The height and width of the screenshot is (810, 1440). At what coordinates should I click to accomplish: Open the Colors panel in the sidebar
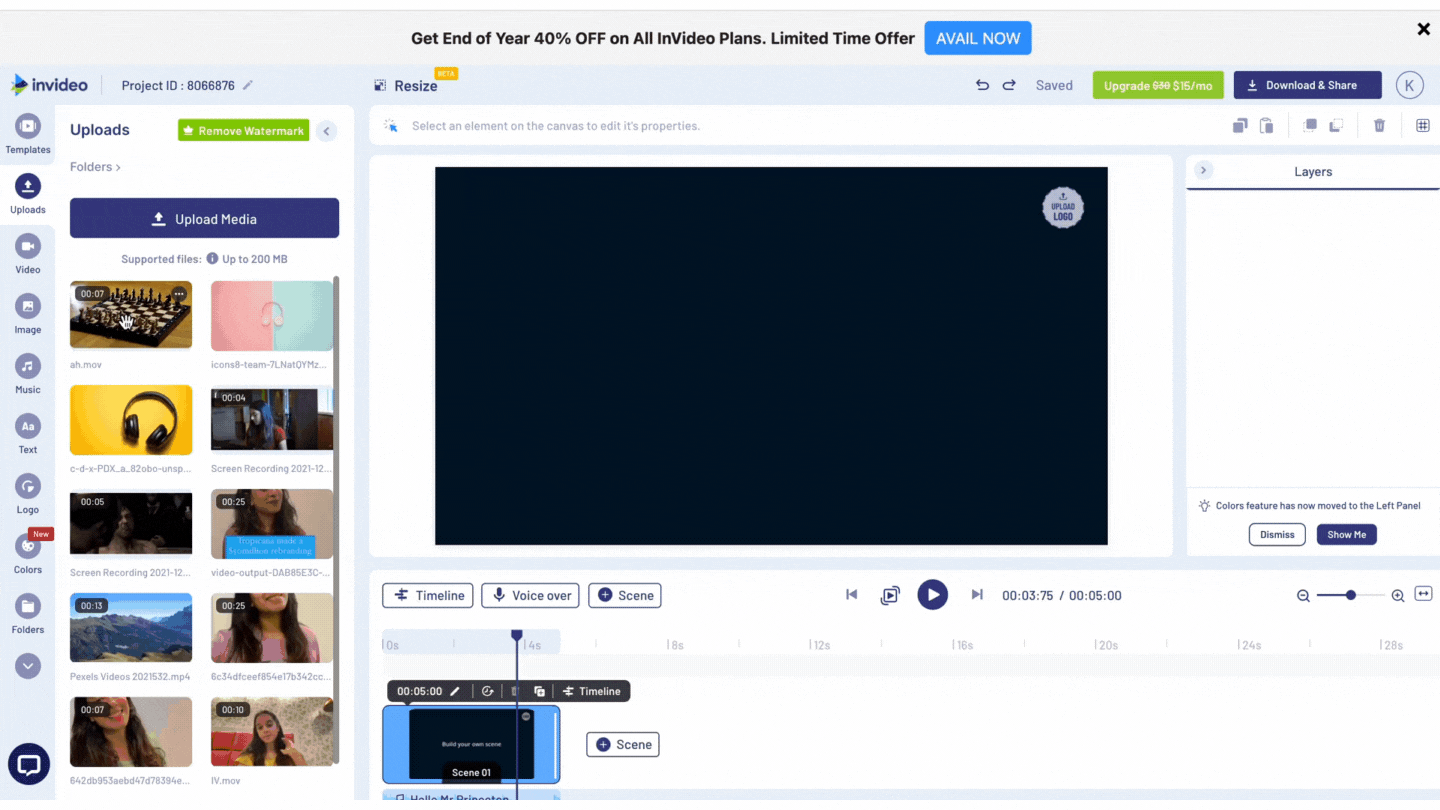point(28,554)
